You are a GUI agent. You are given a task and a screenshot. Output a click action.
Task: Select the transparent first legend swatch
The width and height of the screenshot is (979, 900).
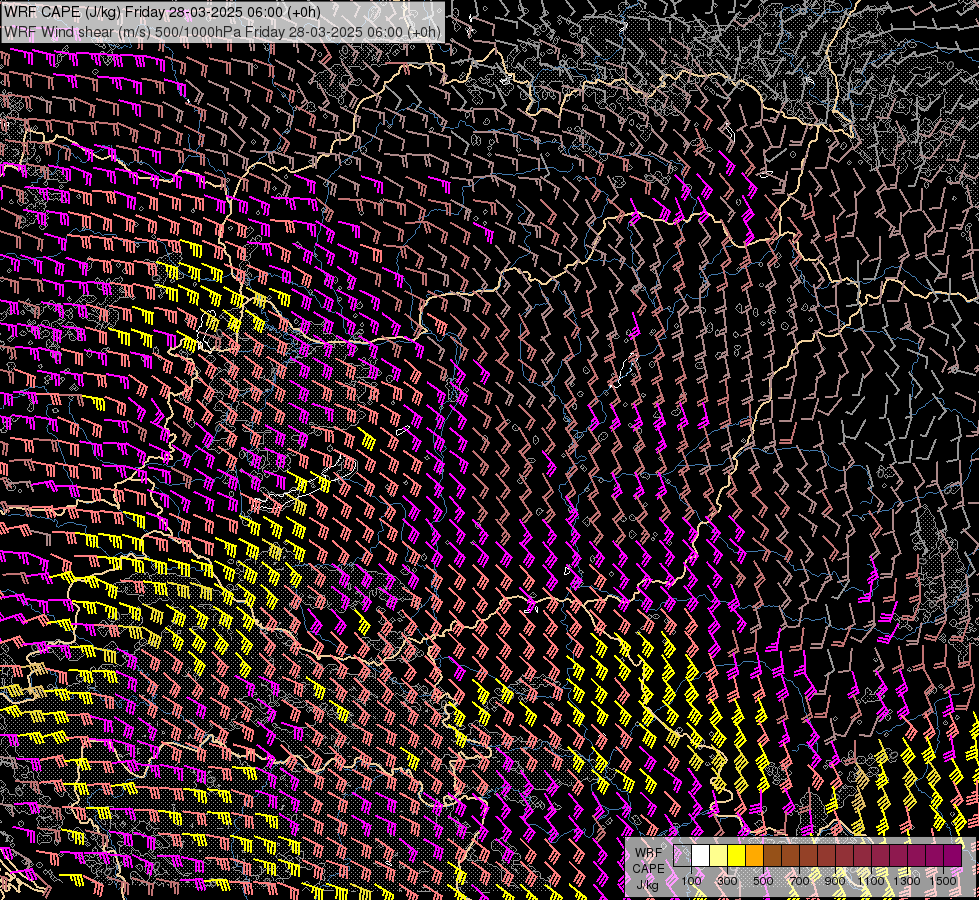682,855
